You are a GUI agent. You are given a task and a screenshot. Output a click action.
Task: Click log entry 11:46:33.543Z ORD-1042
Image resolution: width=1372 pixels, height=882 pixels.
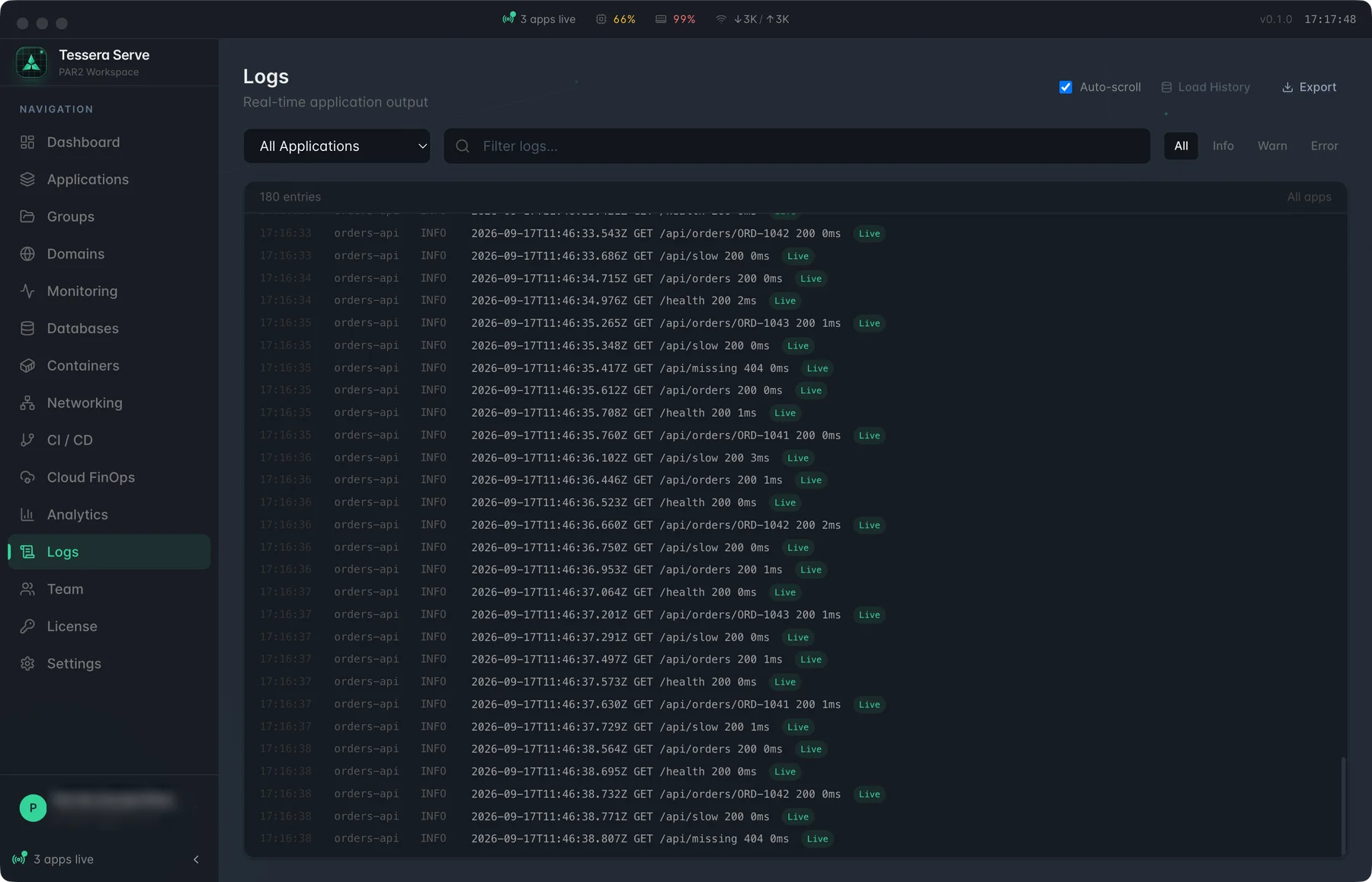795,233
